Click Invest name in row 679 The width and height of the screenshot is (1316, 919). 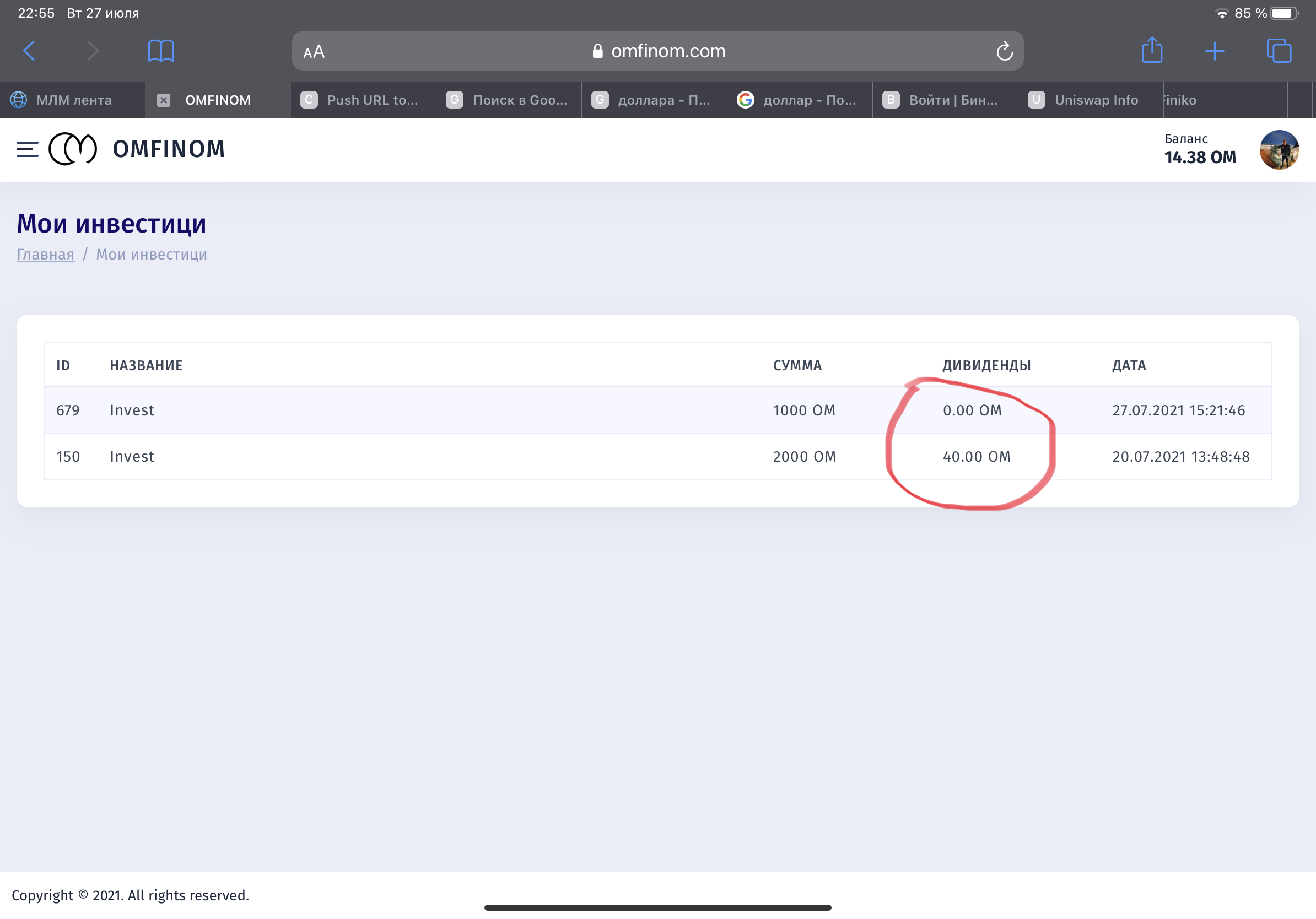132,410
